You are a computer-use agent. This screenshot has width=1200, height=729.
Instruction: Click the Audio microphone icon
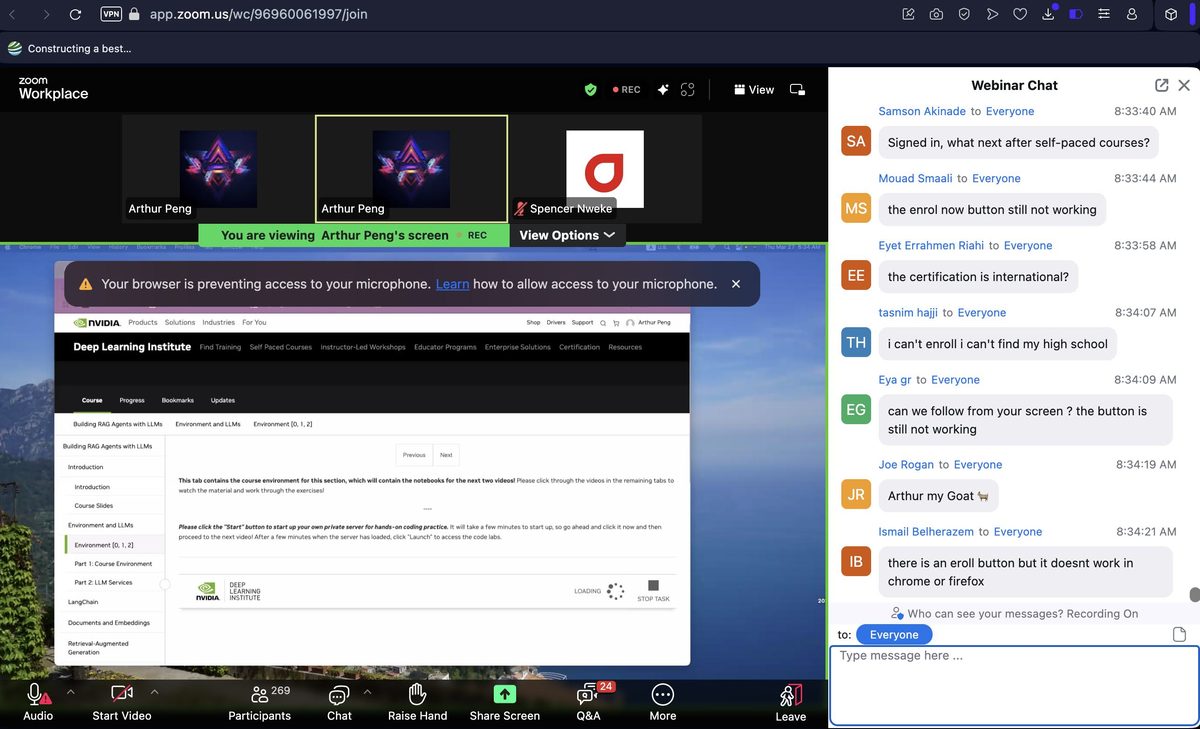(38, 694)
